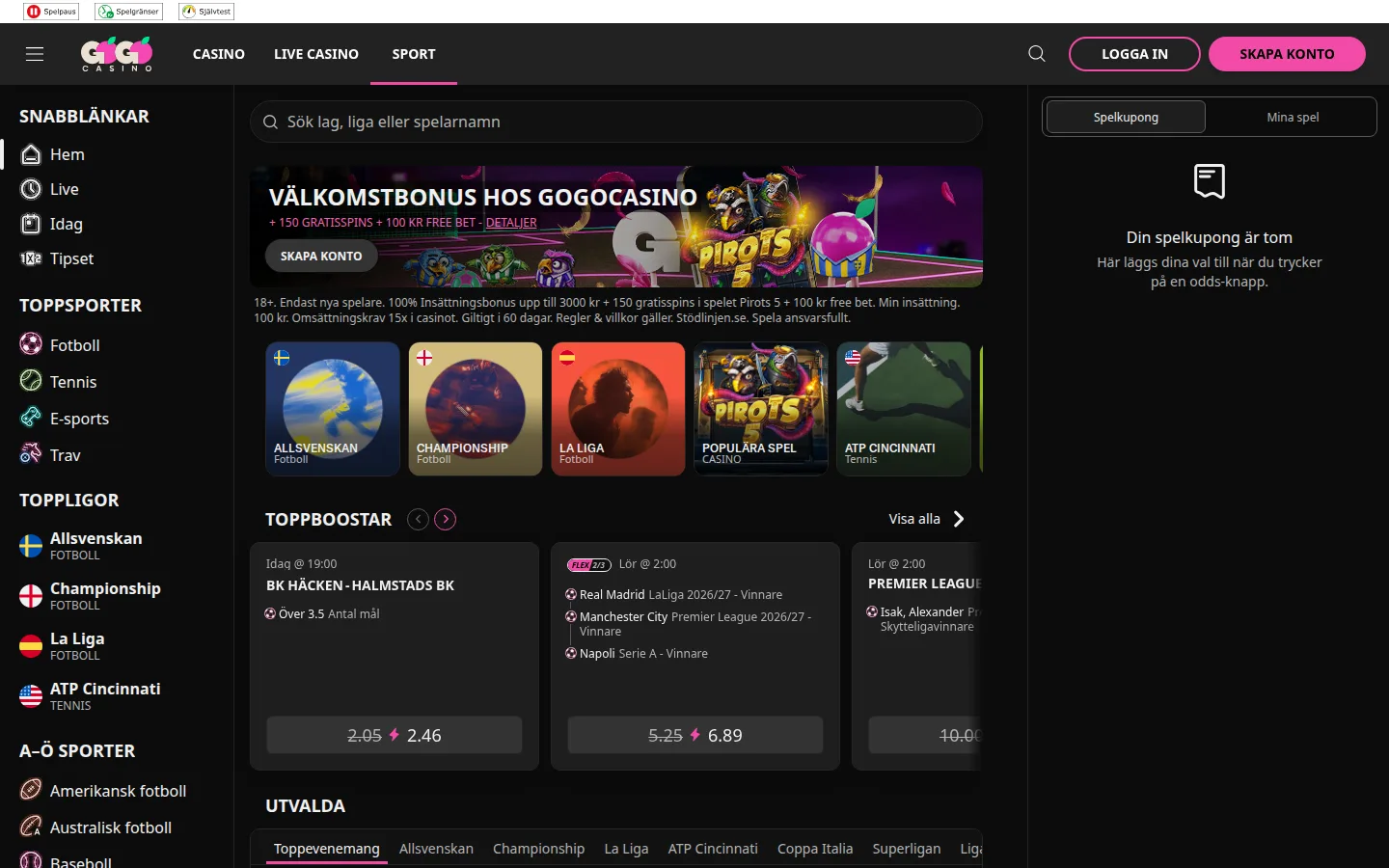This screenshot has width=1389, height=868.
Task: Click the Spelpaus icon in top bar
Action: point(51,12)
